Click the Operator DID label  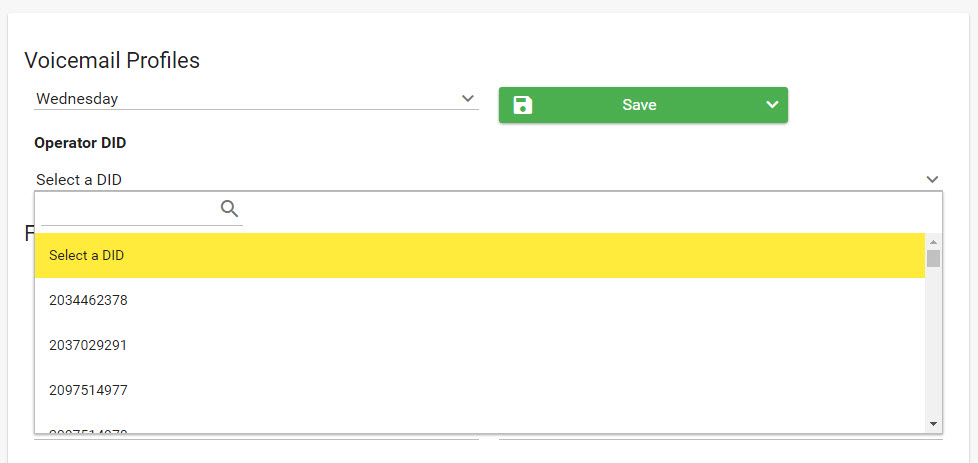[80, 143]
